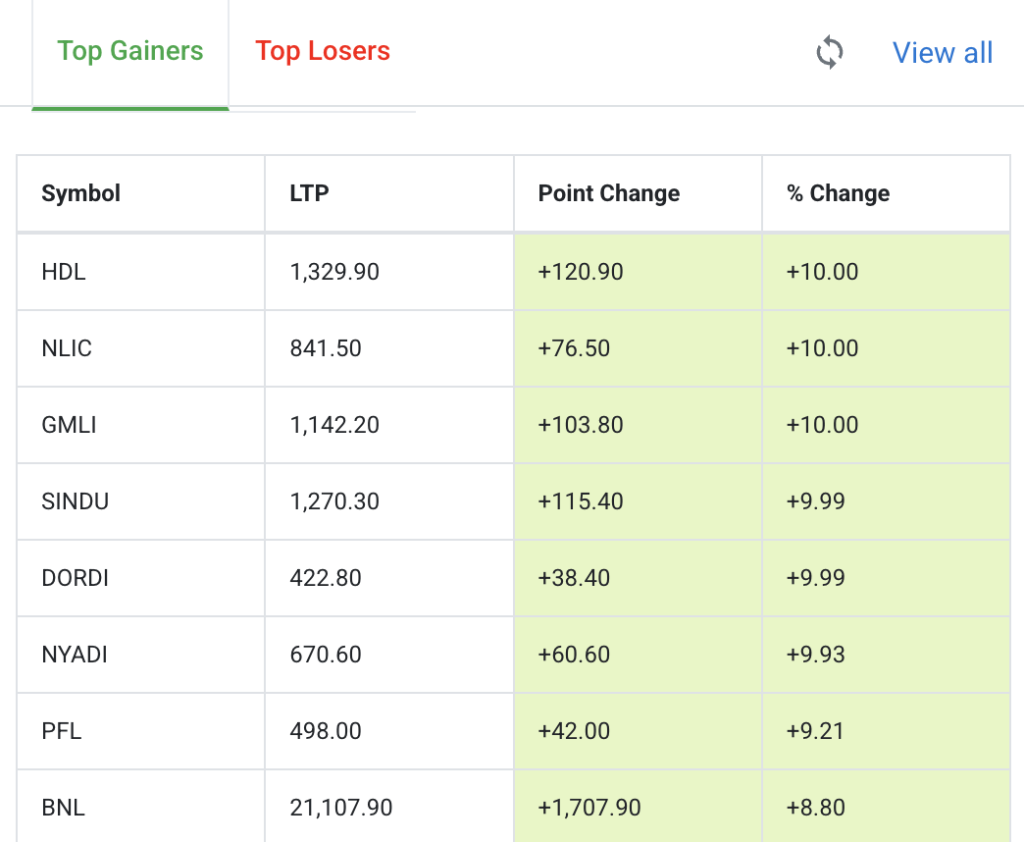The image size is (1024, 842).
Task: Click the refresh icon
Action: point(829,52)
